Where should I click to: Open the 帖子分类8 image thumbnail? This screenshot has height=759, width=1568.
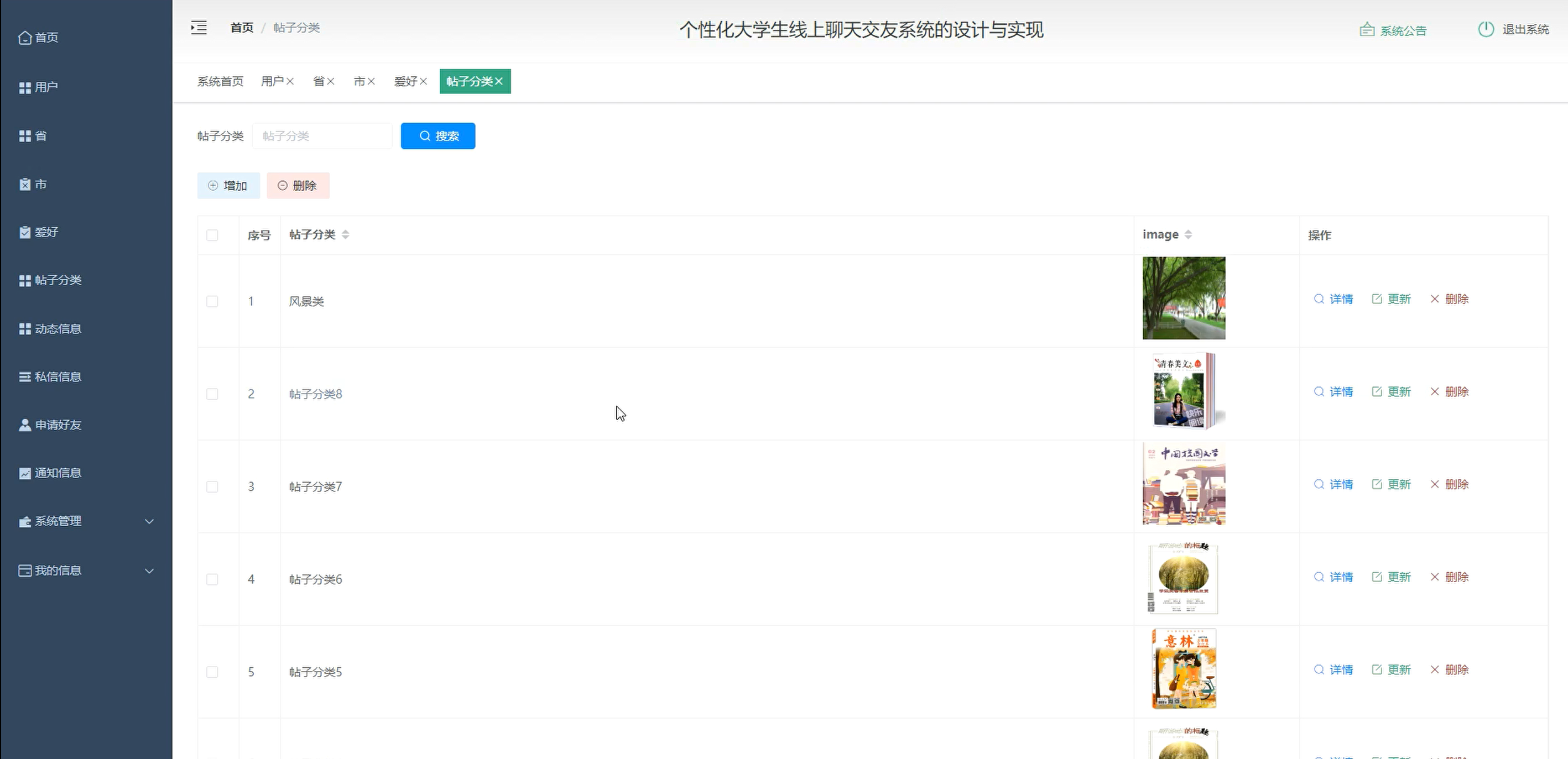1184,391
